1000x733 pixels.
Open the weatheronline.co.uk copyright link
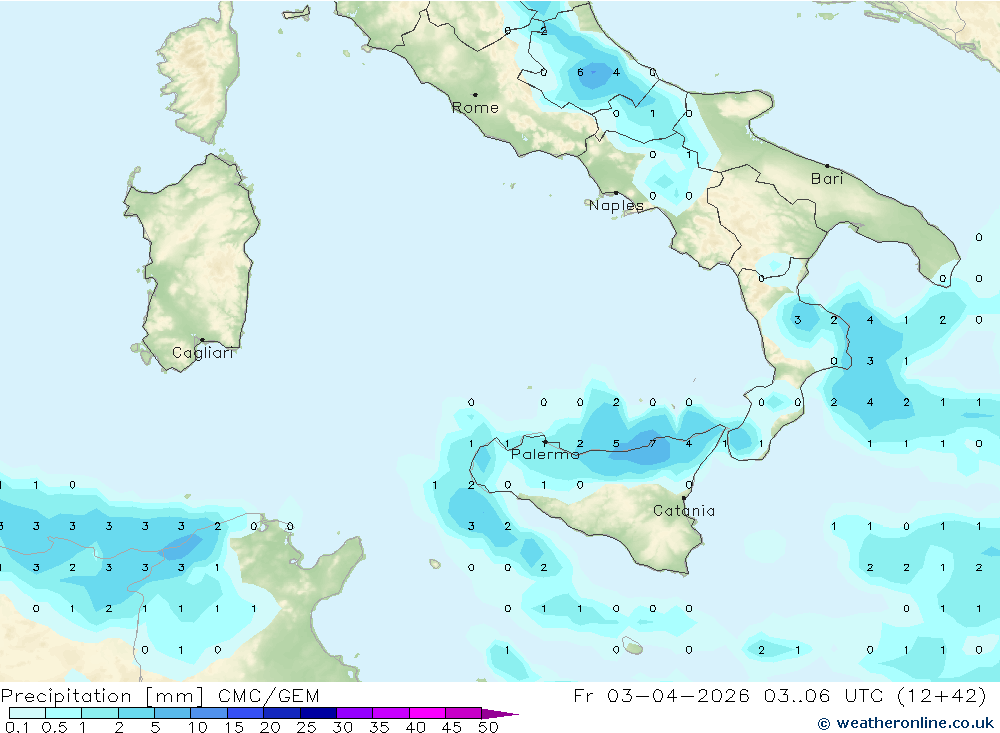(x=906, y=723)
